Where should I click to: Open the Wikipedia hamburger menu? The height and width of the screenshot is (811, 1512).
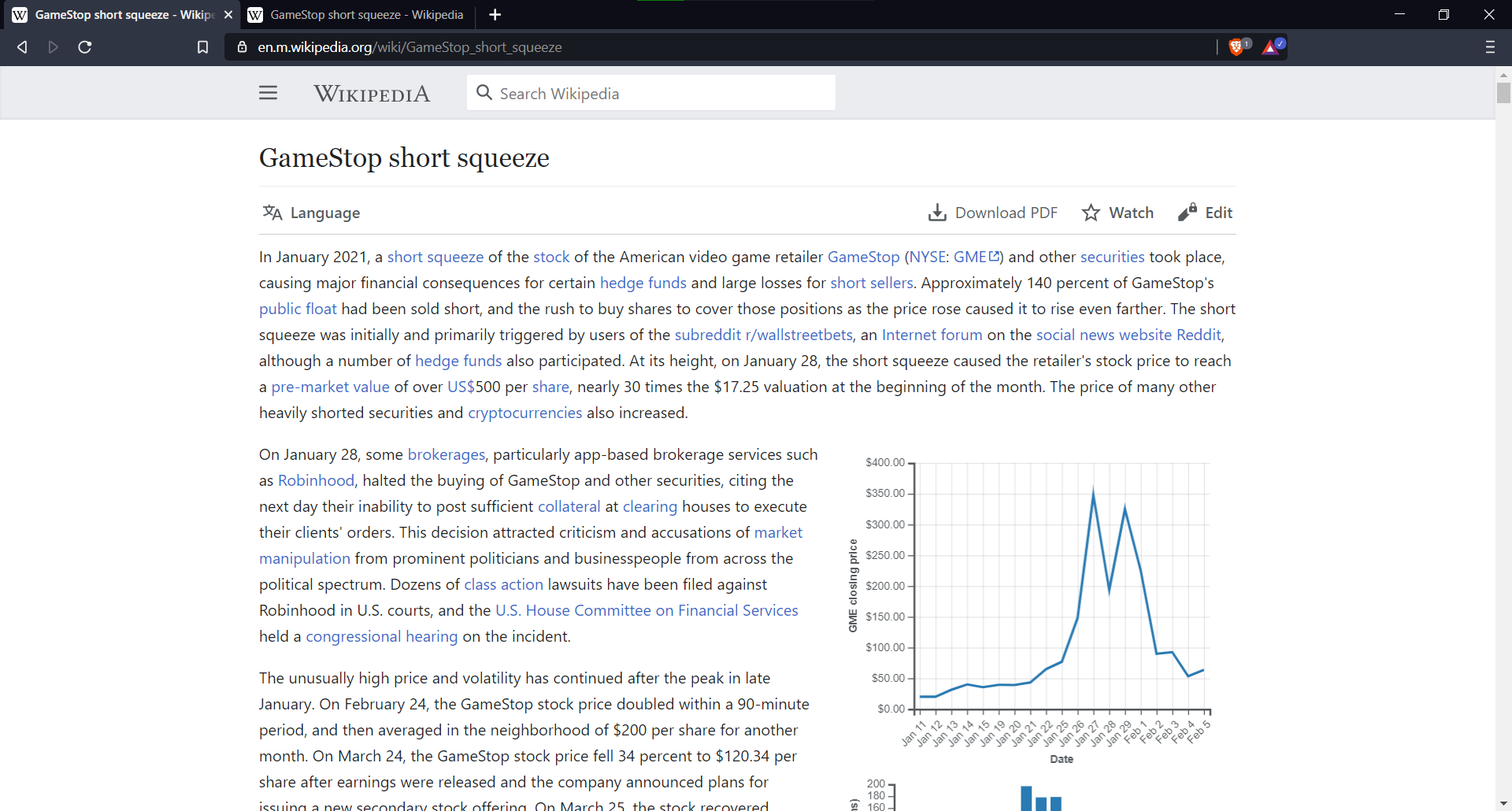pos(268,93)
